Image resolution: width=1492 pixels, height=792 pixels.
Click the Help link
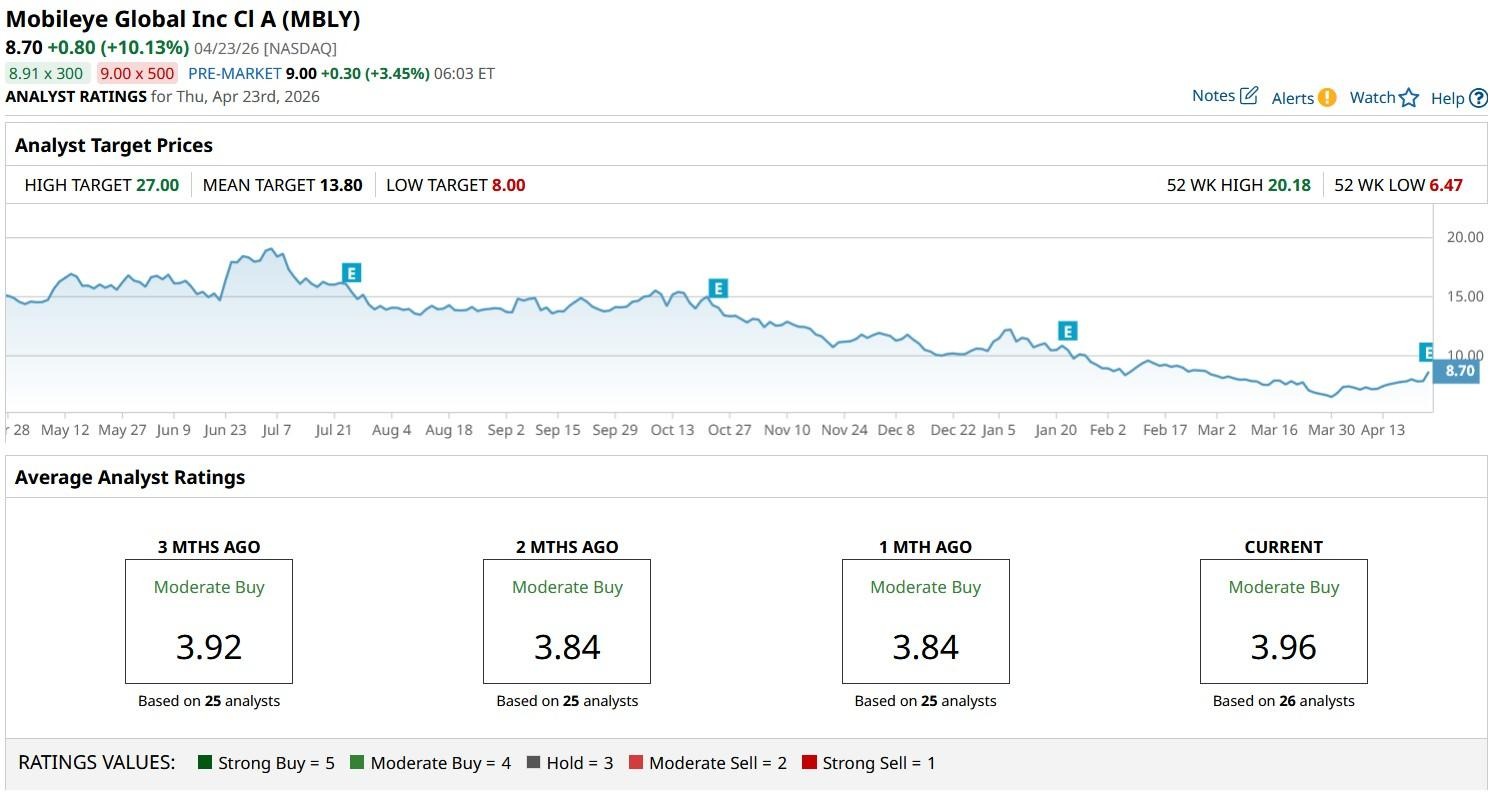[x=1447, y=98]
